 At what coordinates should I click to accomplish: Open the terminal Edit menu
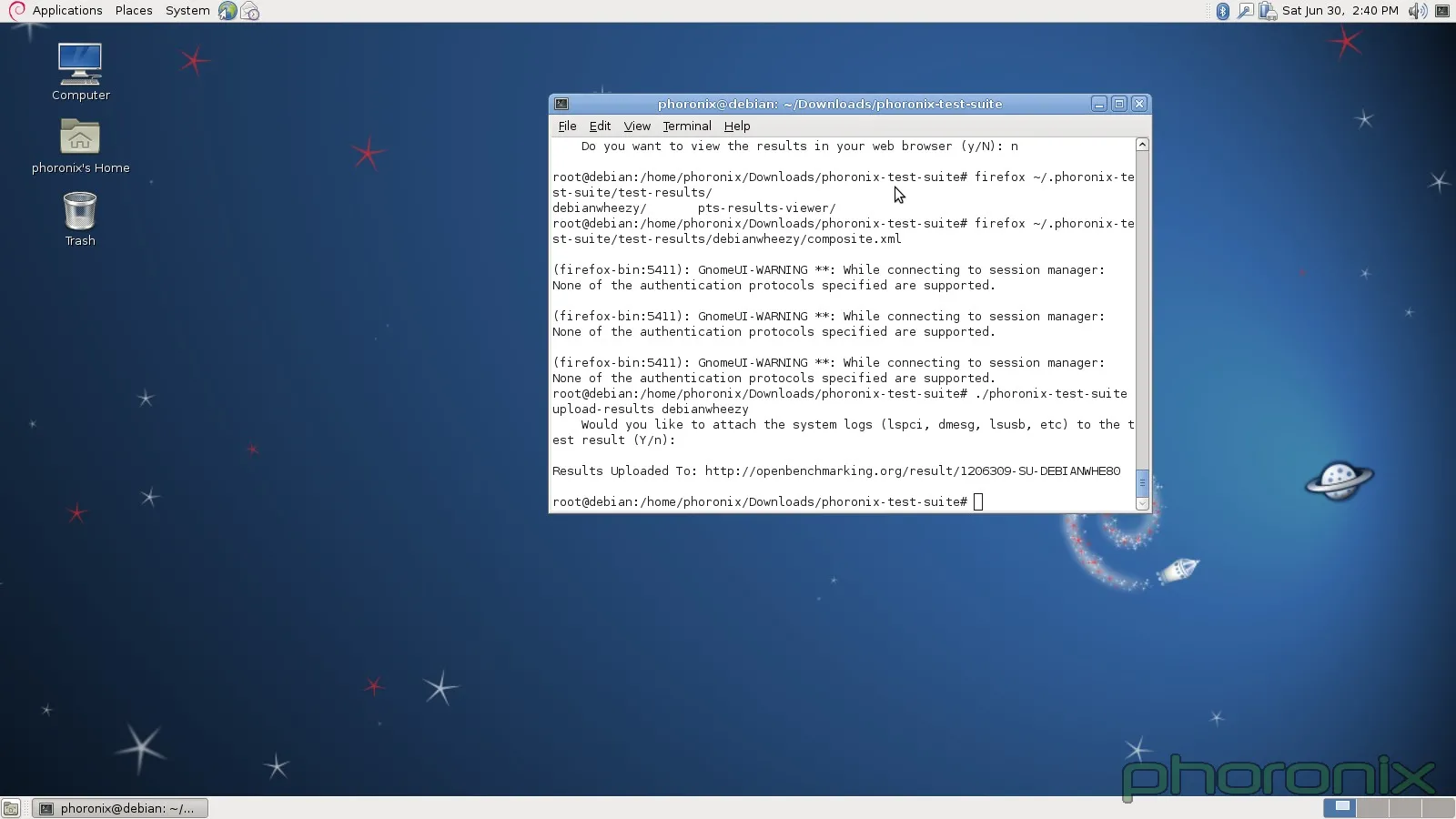click(600, 126)
